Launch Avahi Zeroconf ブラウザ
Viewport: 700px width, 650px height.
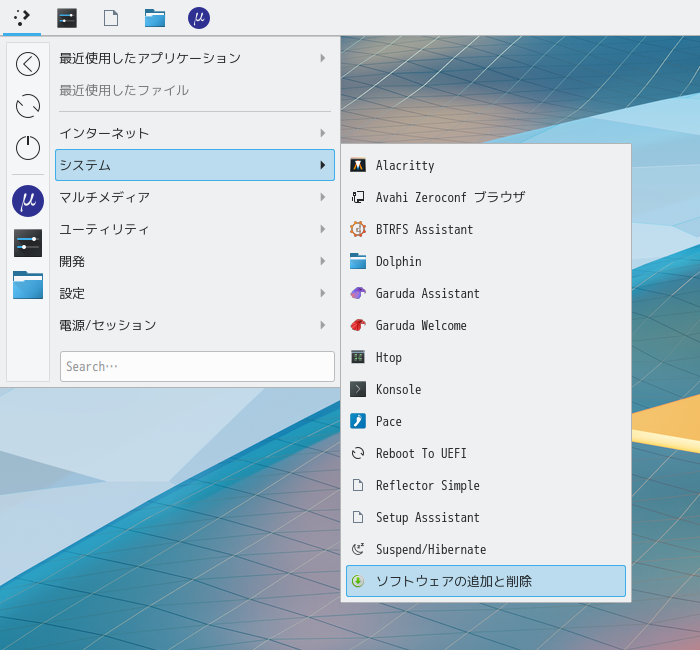(486, 197)
